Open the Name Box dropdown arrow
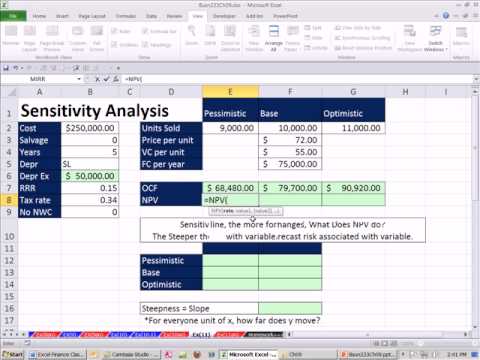This screenshot has height=360, width=480. (79, 79)
